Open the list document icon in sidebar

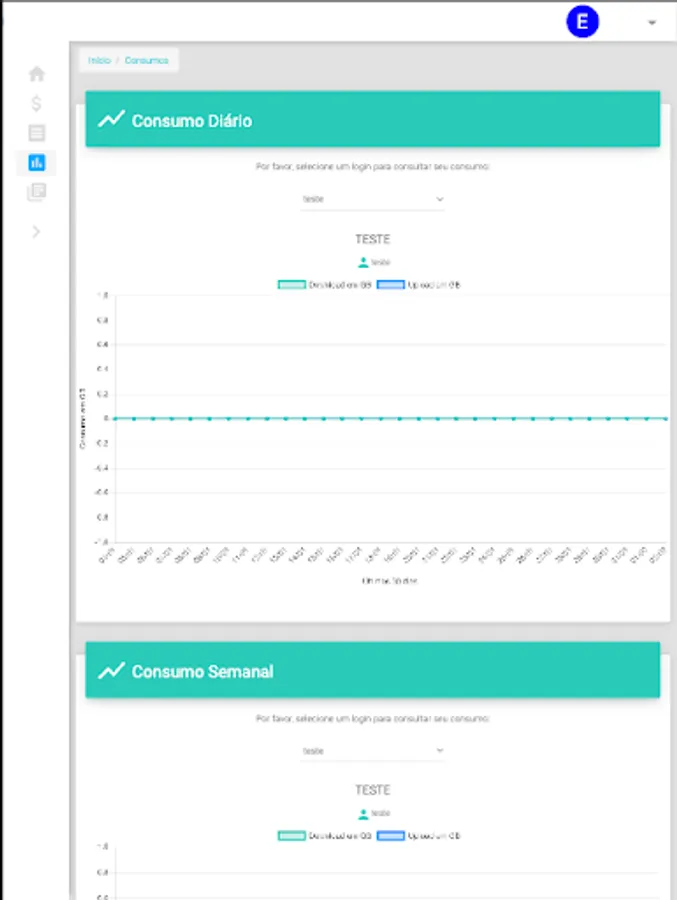click(37, 133)
